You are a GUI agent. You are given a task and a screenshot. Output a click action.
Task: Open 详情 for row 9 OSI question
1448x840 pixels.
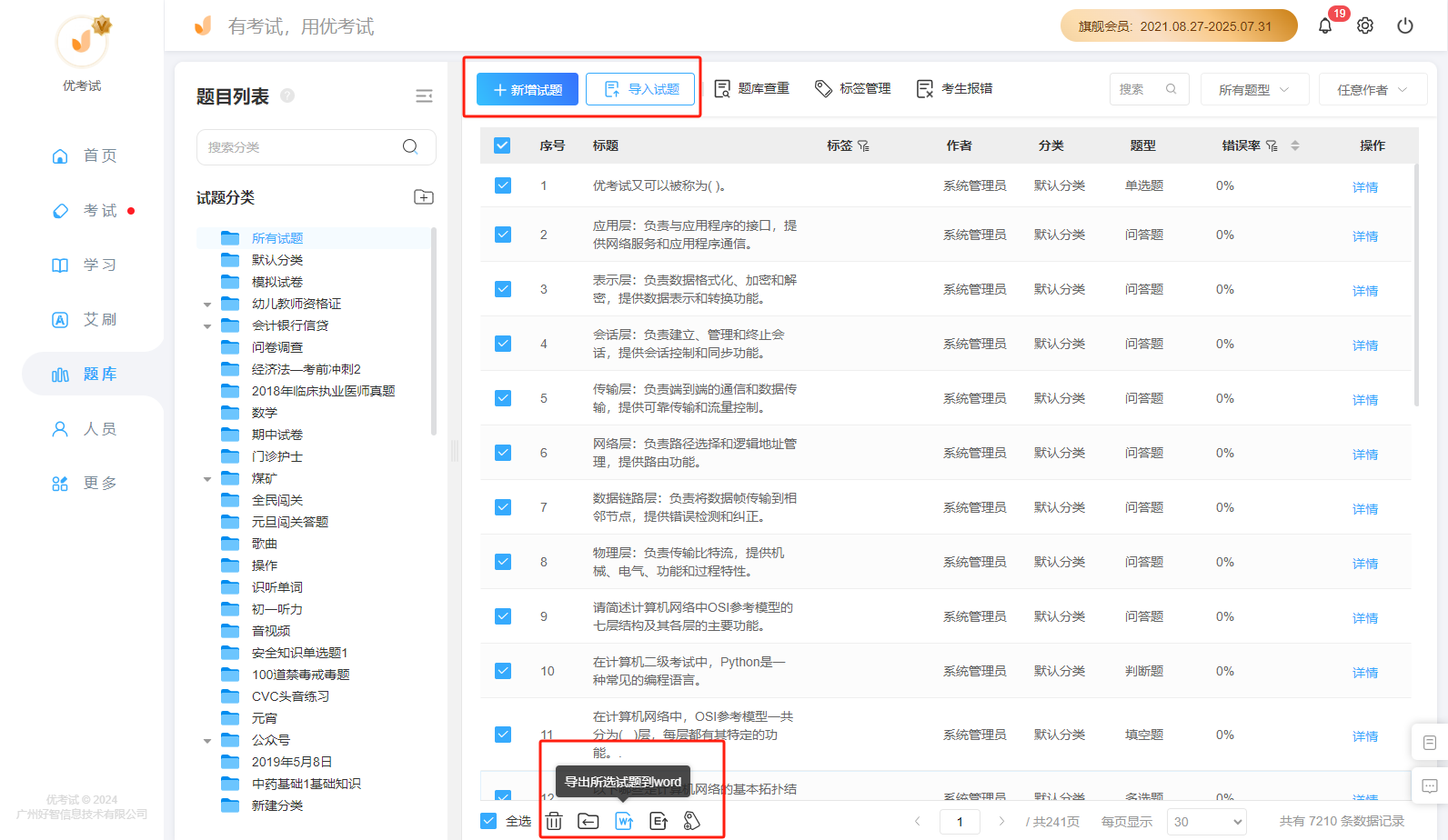tap(1365, 618)
